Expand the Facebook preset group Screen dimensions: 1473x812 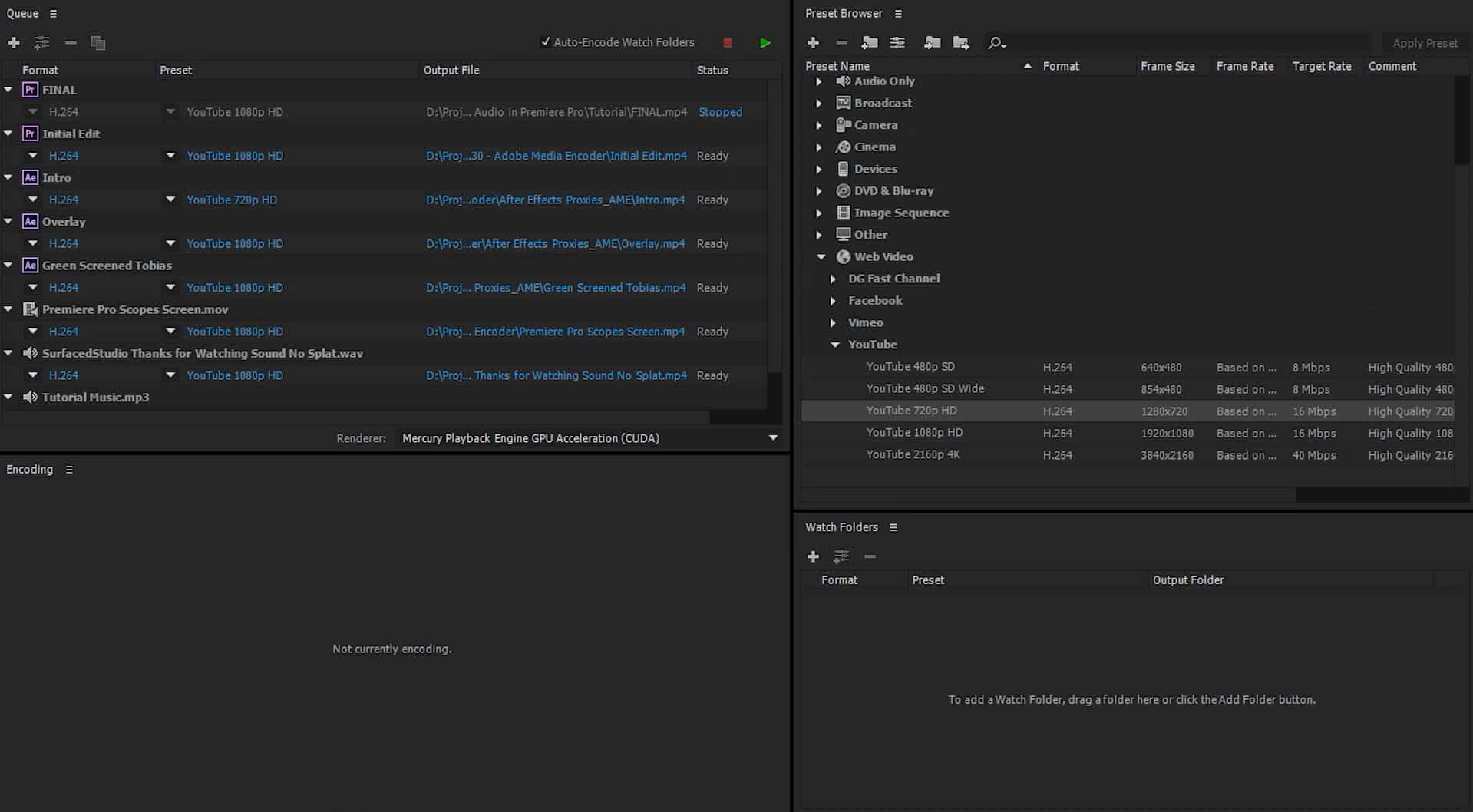(833, 301)
